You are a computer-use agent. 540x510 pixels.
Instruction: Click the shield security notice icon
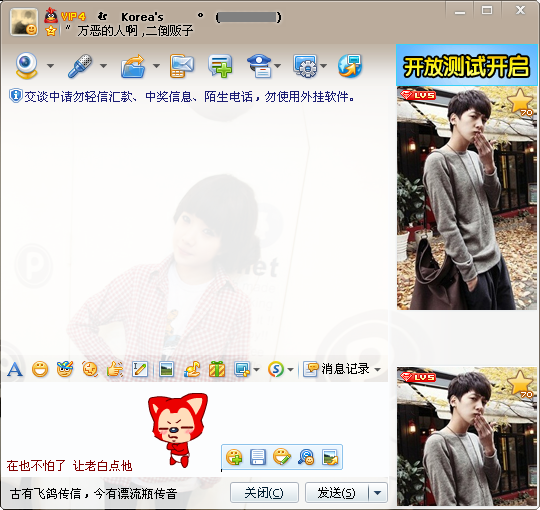coord(15,96)
